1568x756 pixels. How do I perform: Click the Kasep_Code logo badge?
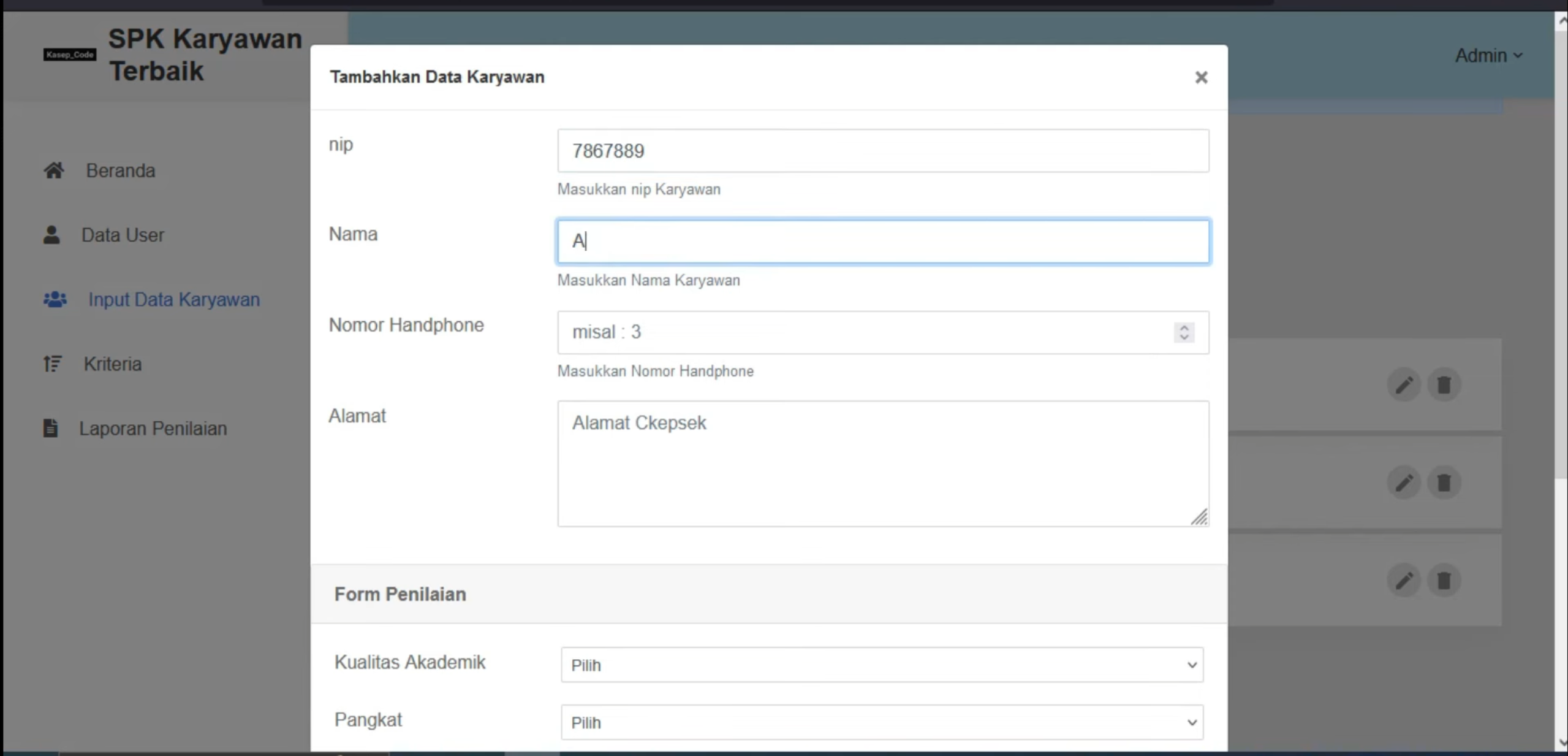tap(70, 55)
